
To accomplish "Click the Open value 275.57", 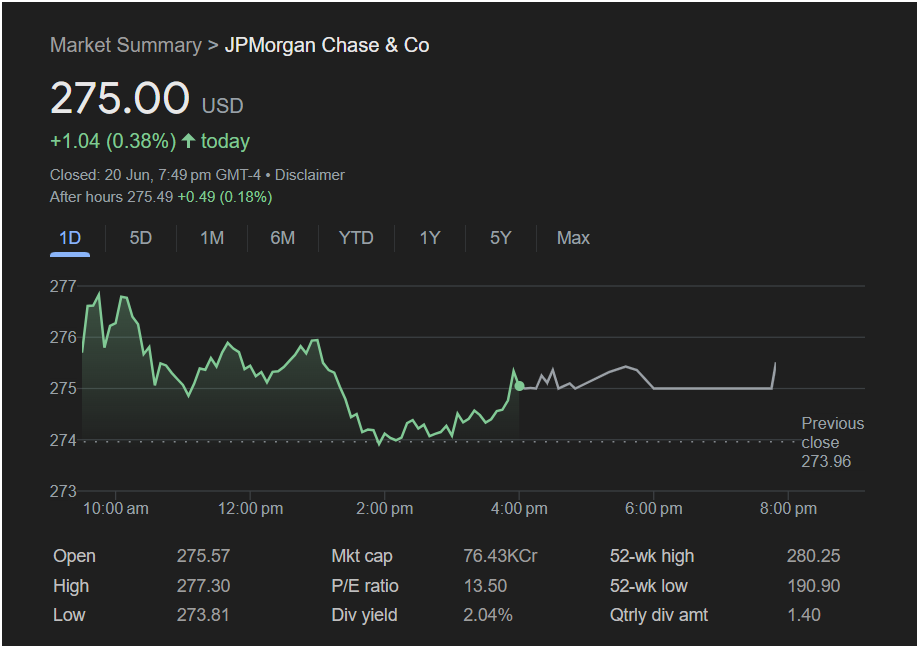I will point(203,556).
